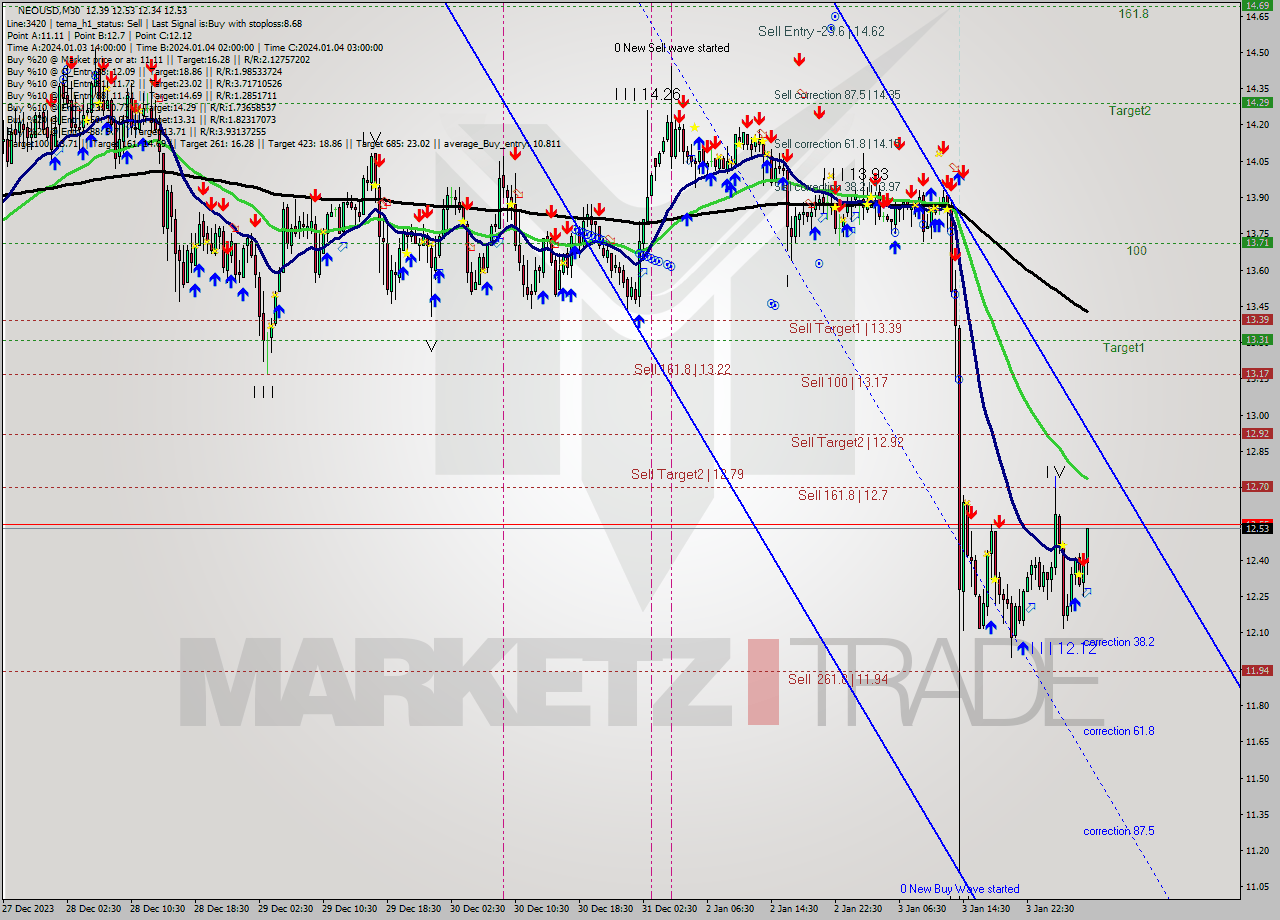The height and width of the screenshot is (920, 1280).
Task: Select the '0 New Buy Wave started' label
Action: [960, 889]
